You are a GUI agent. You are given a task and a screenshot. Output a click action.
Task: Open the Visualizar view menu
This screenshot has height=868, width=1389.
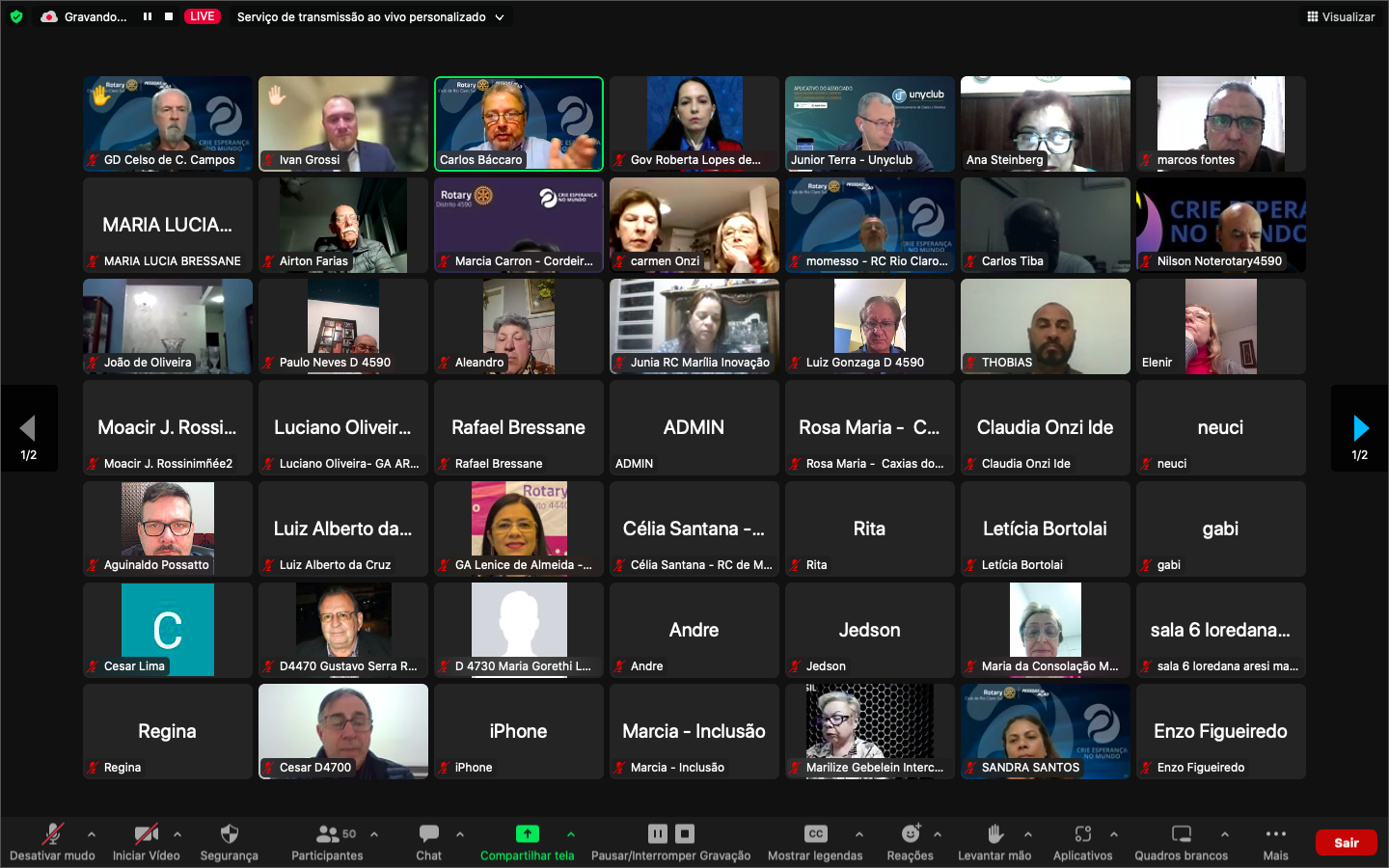pyautogui.click(x=1340, y=16)
